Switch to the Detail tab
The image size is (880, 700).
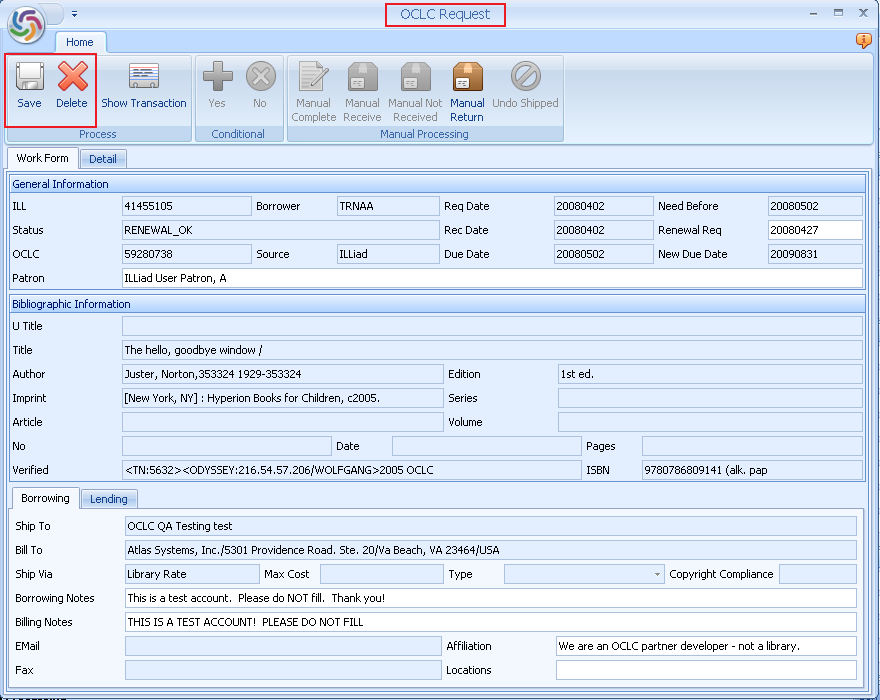103,158
